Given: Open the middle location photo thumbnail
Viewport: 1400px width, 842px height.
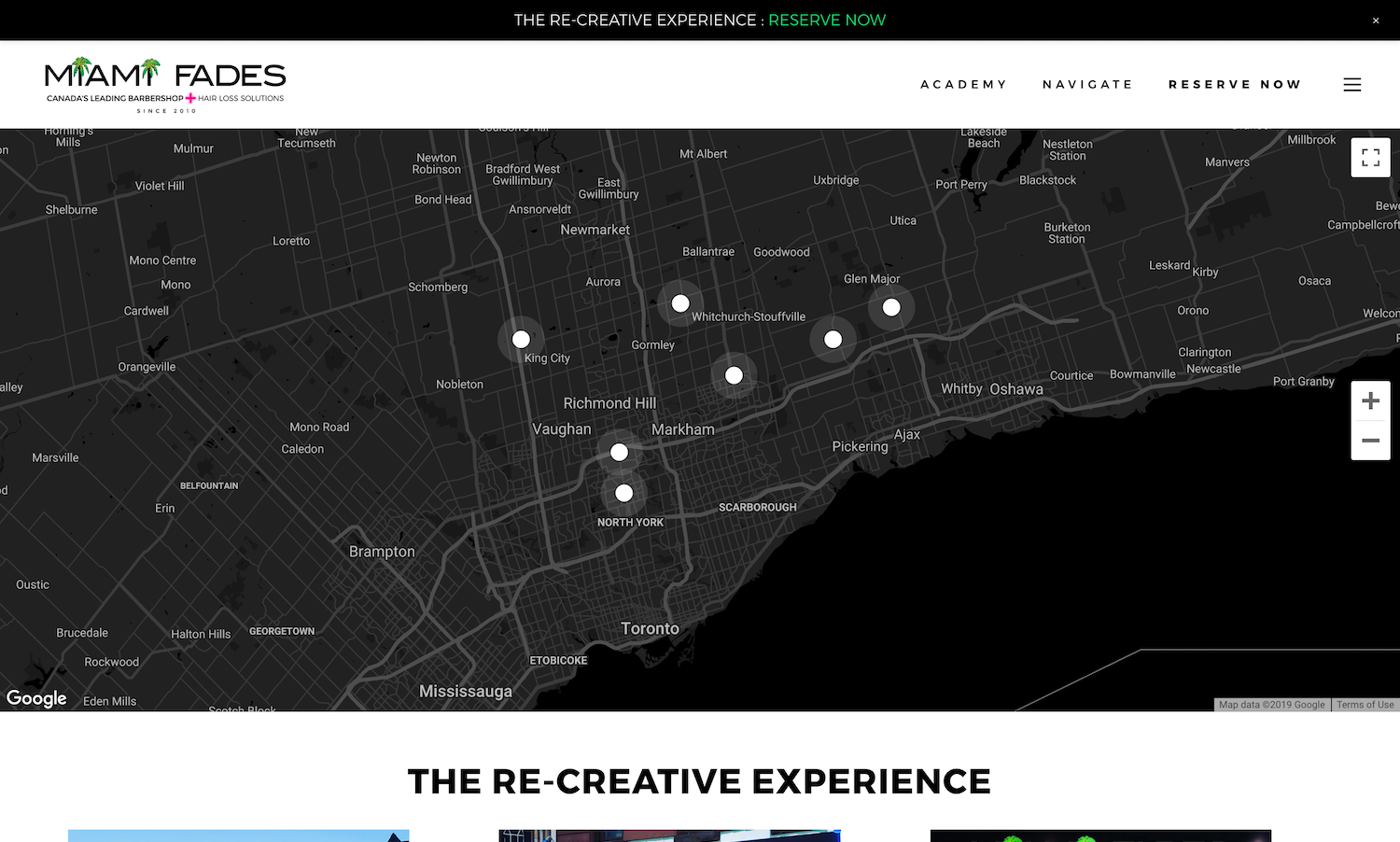Looking at the screenshot, I should tap(669, 835).
